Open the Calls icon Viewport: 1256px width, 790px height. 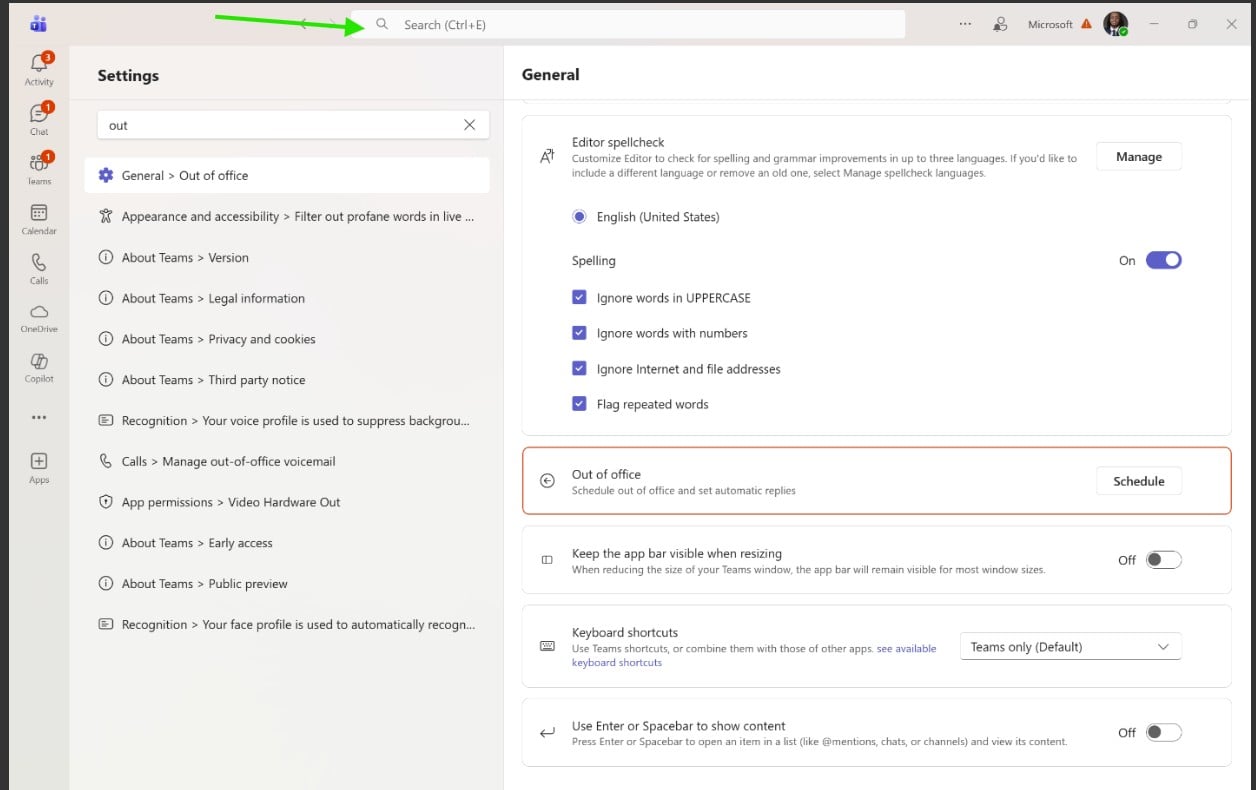[x=39, y=266]
